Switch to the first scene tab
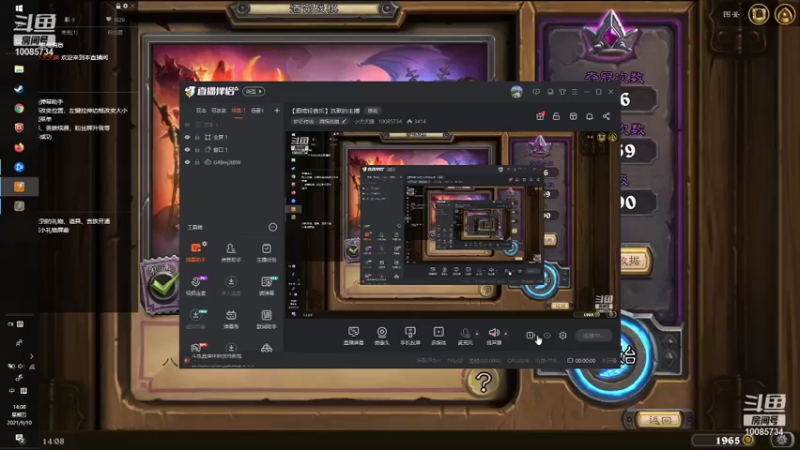The image size is (800, 450). pyautogui.click(x=201, y=110)
